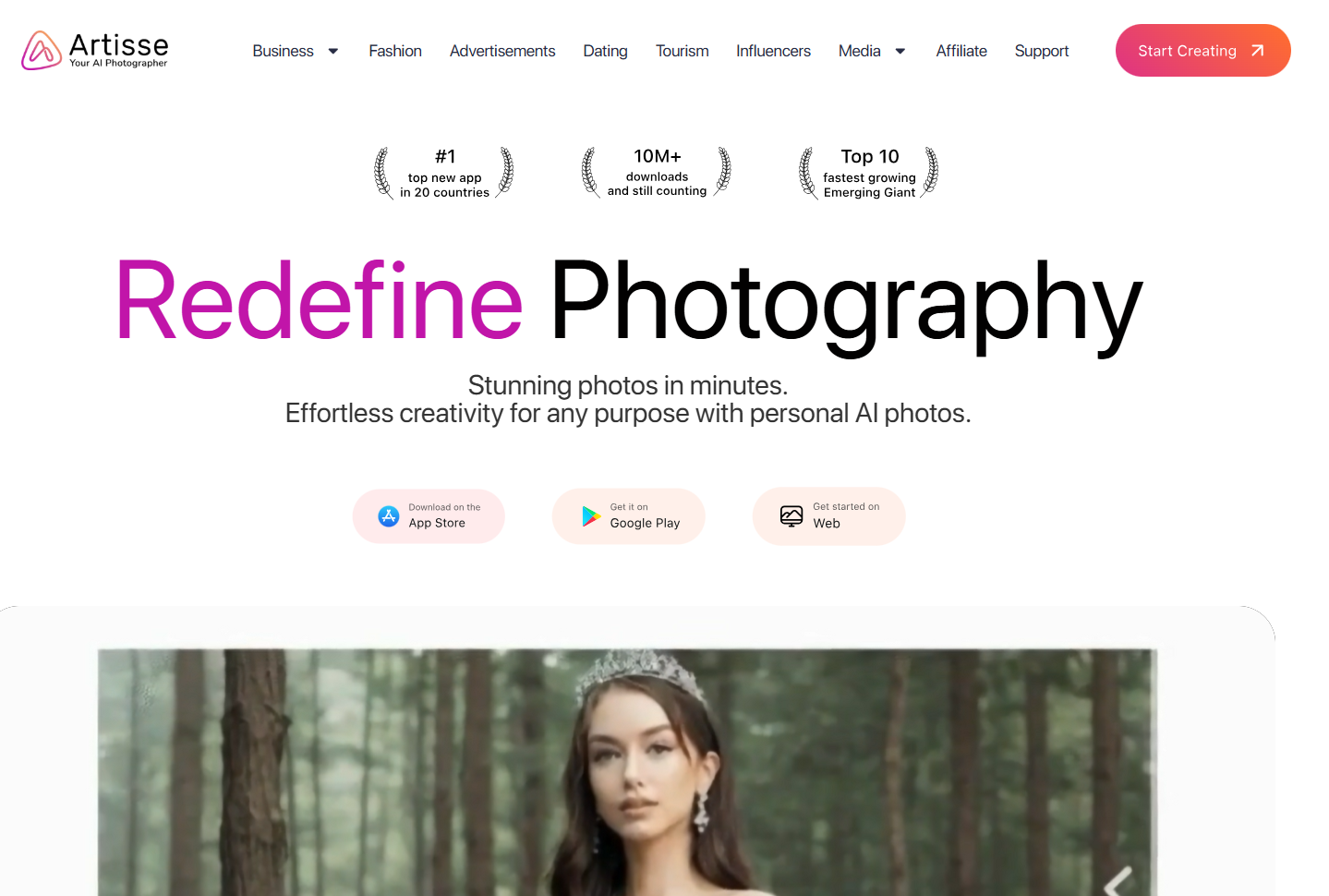The width and height of the screenshot is (1329, 896).
Task: Click the App Store icon
Action: click(389, 516)
